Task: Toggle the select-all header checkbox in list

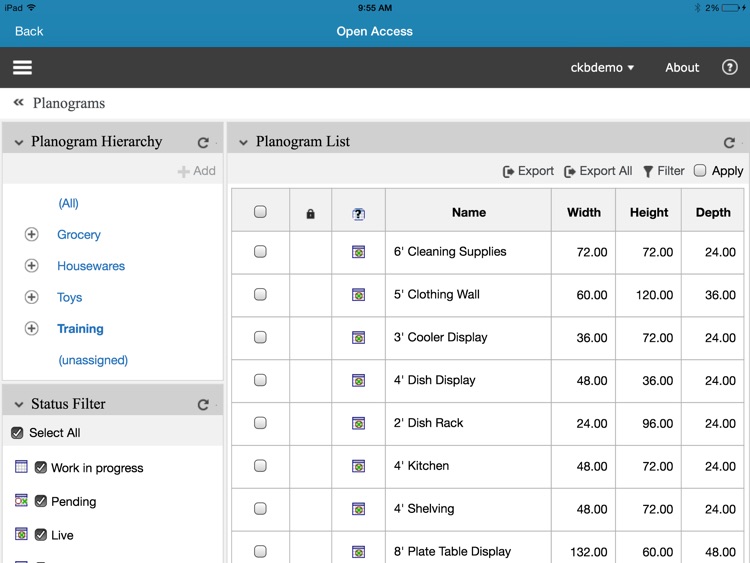Action: pyautogui.click(x=260, y=212)
